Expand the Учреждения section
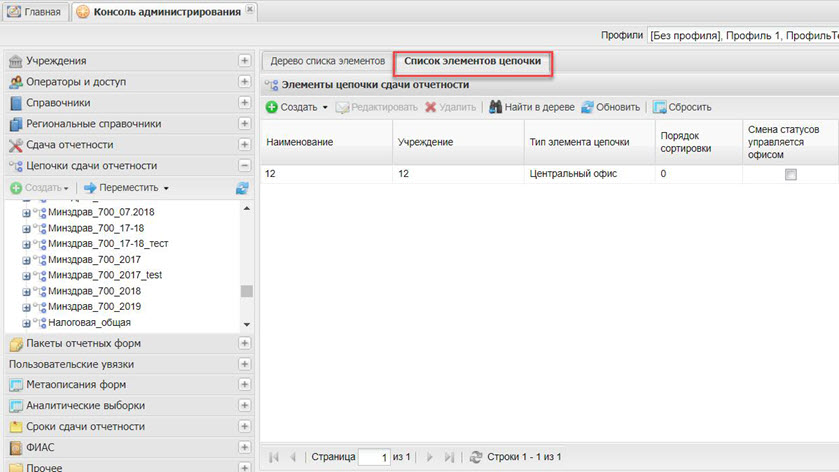839x472 pixels. (244, 61)
